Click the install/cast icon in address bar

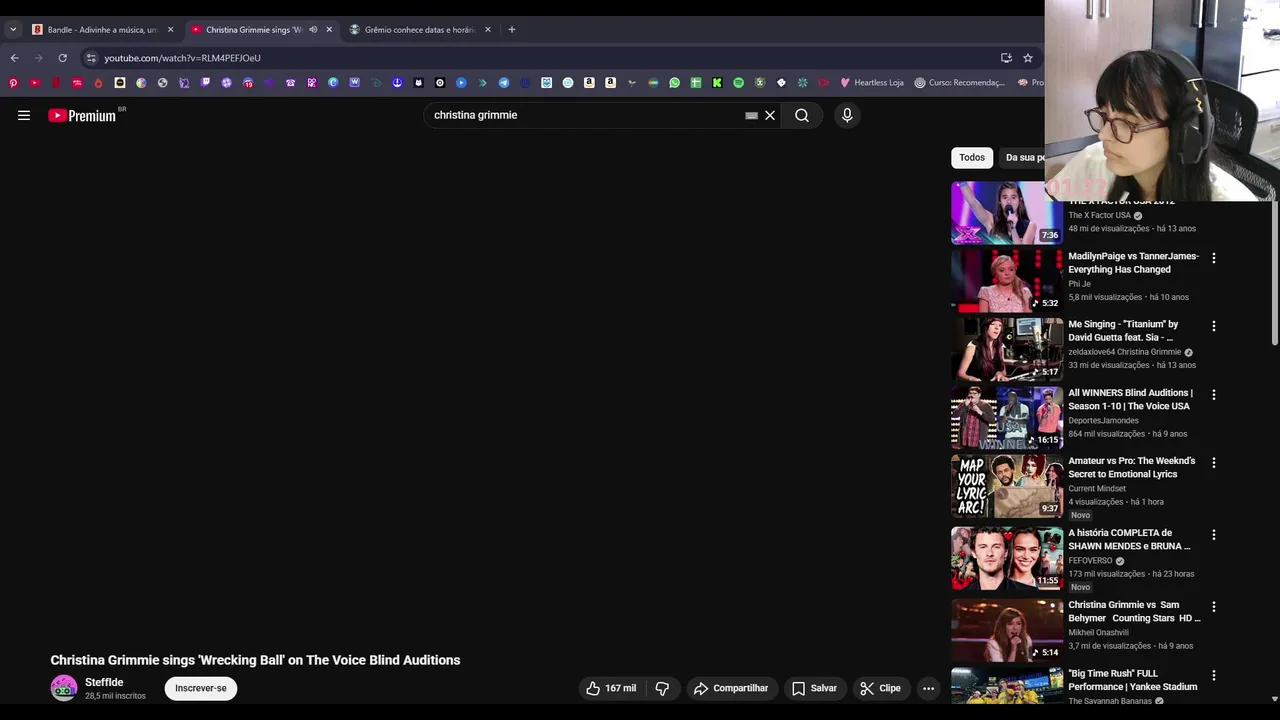click(x=1006, y=58)
